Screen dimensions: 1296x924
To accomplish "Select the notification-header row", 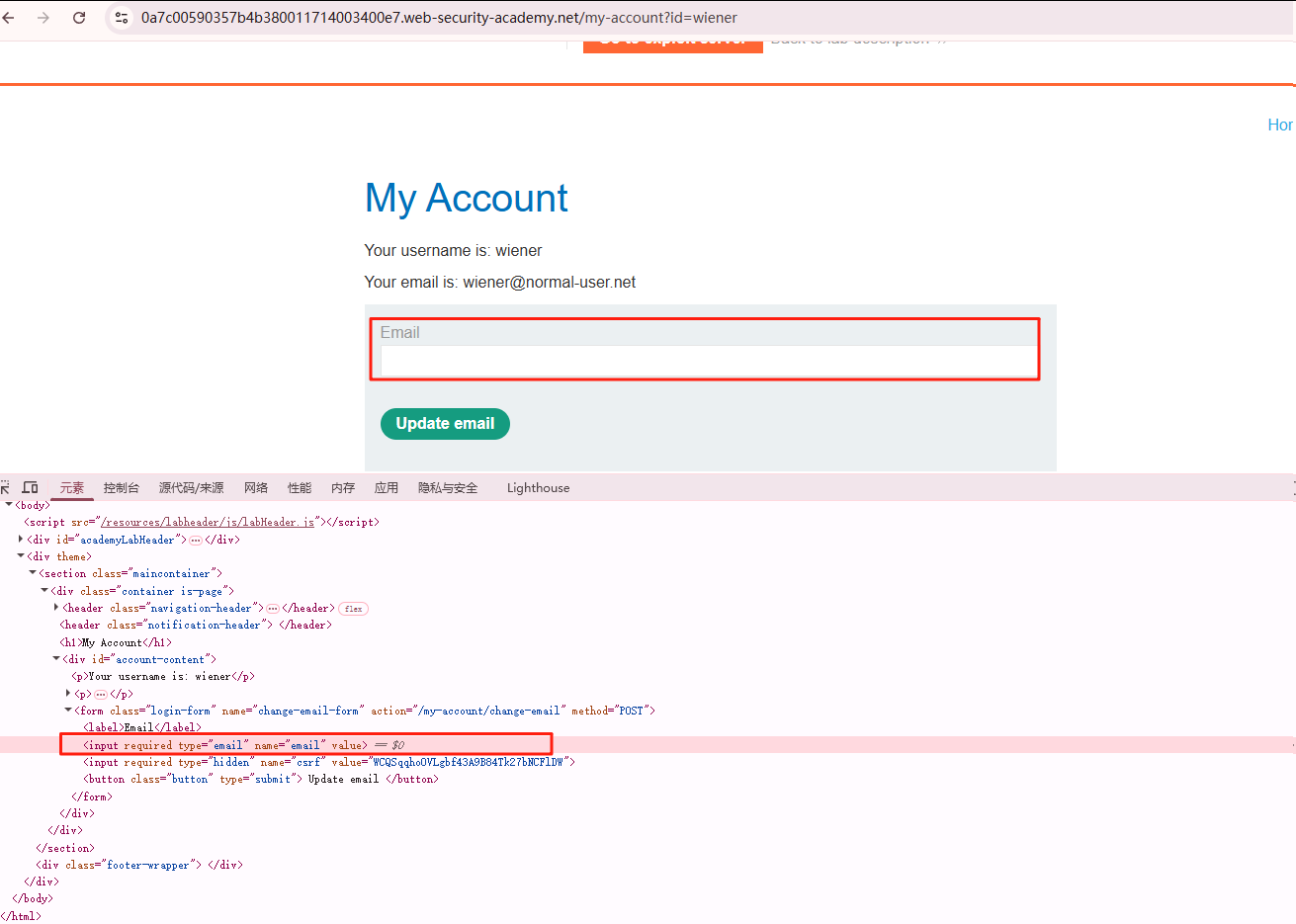I will 648,625.
